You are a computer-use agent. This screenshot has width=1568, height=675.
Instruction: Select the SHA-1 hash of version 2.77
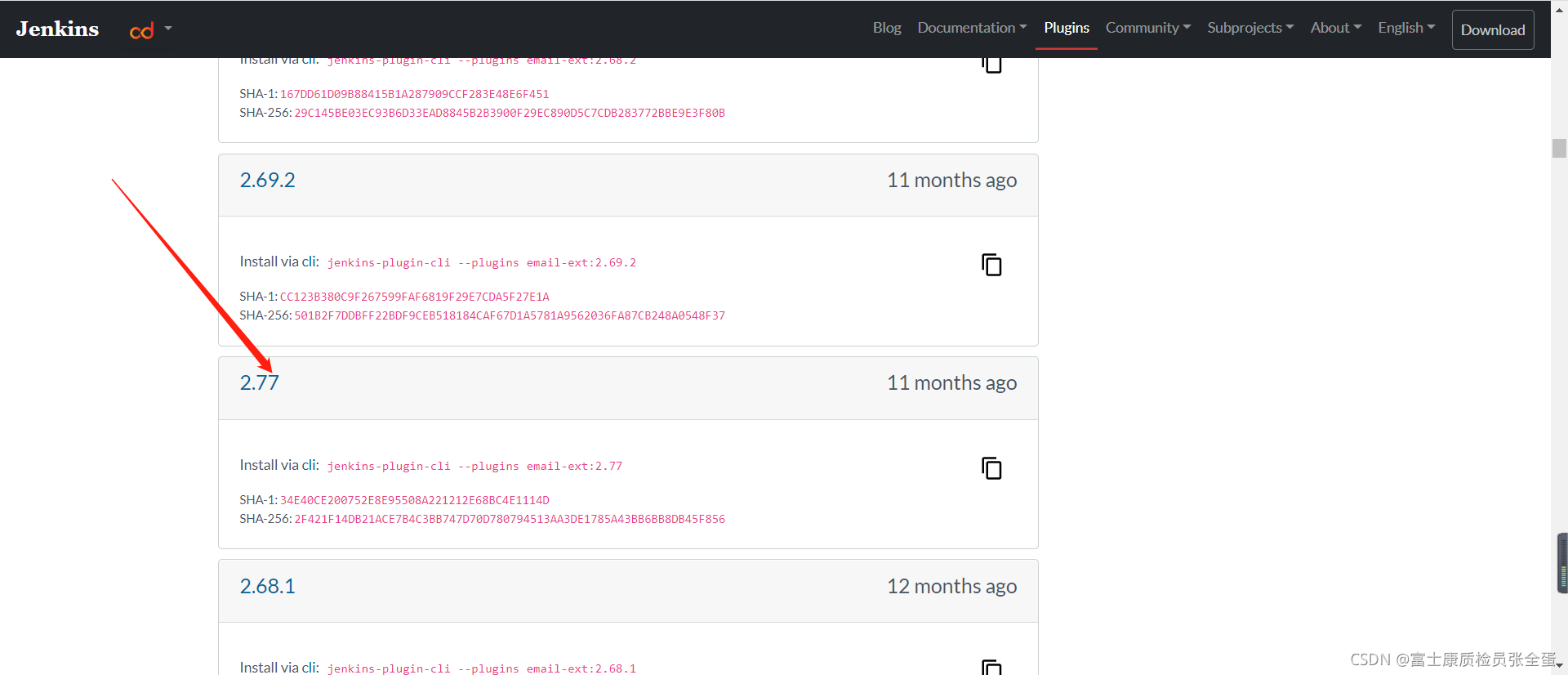pos(415,500)
